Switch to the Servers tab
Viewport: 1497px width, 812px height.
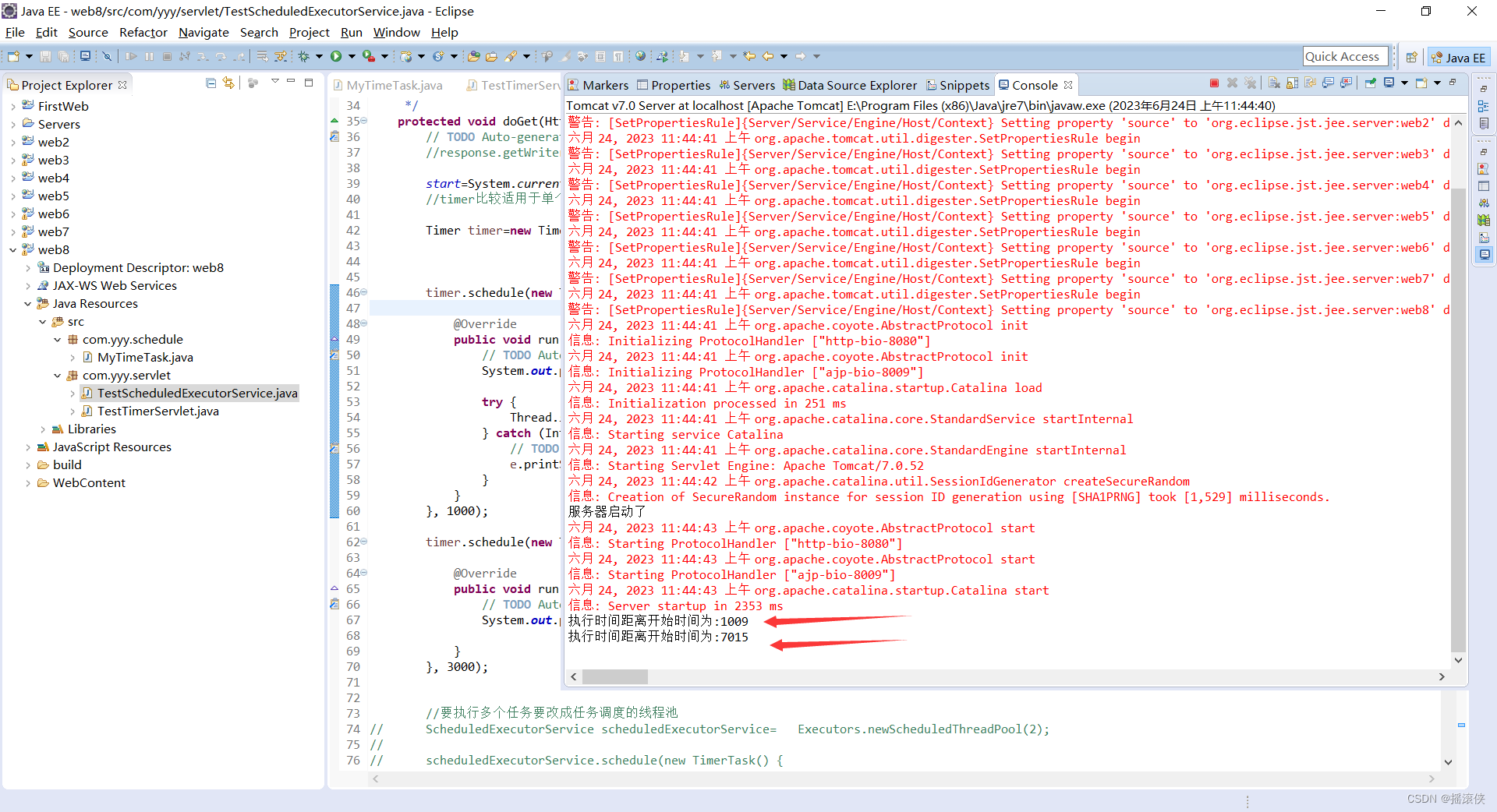pyautogui.click(x=747, y=85)
